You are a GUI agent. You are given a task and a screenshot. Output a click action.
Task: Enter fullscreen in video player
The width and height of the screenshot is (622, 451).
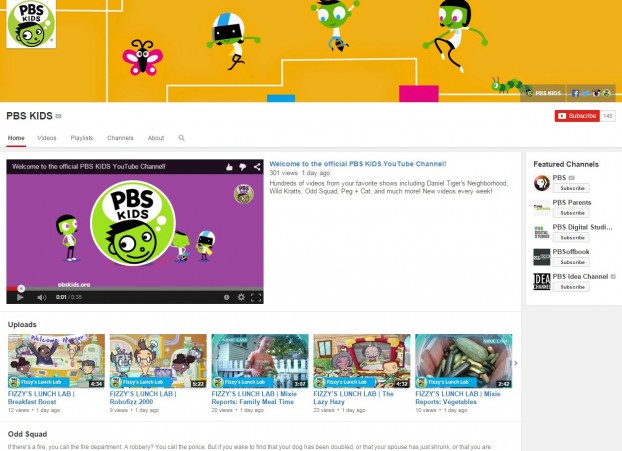point(256,297)
